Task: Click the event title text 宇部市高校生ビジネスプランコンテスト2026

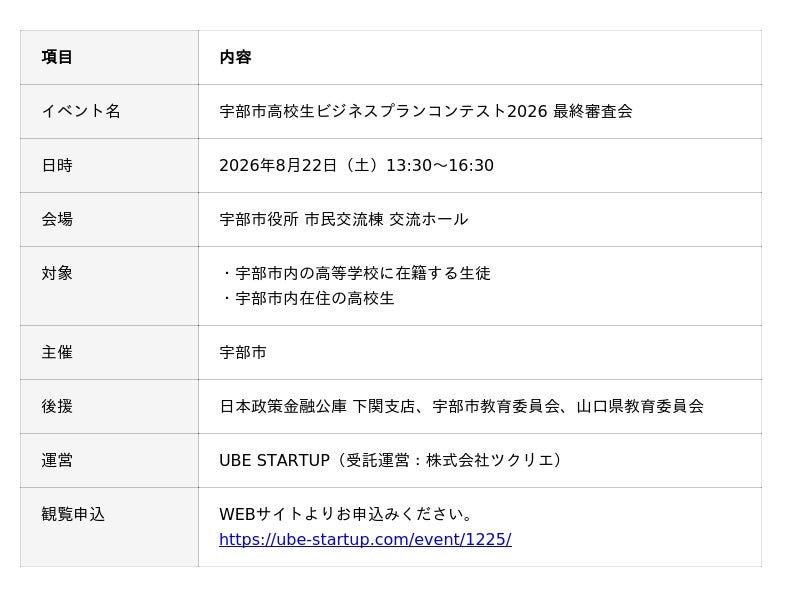Action: point(383,111)
